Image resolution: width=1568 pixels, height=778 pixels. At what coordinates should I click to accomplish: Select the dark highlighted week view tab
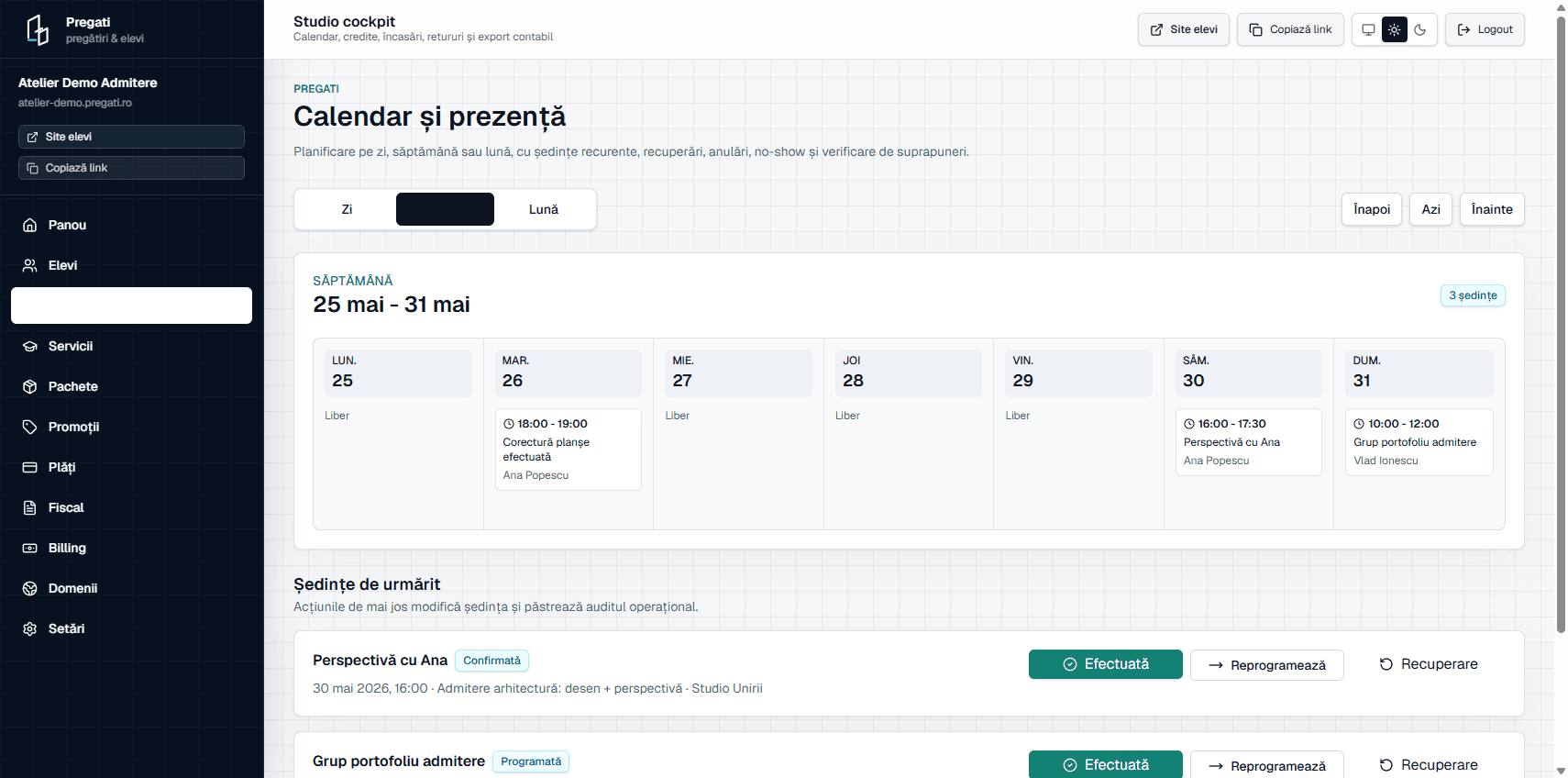tap(445, 209)
